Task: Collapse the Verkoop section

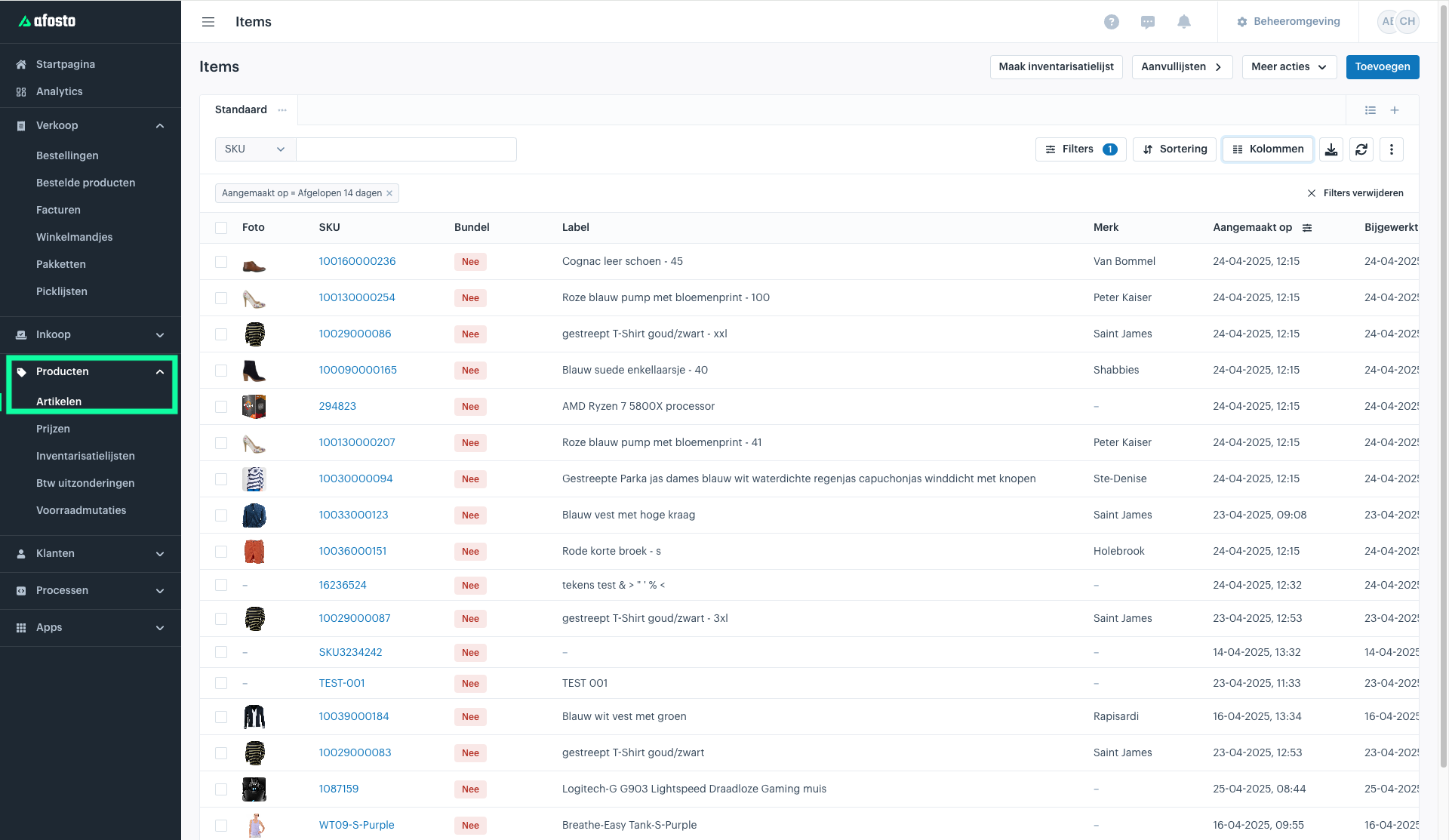Action: [160, 126]
